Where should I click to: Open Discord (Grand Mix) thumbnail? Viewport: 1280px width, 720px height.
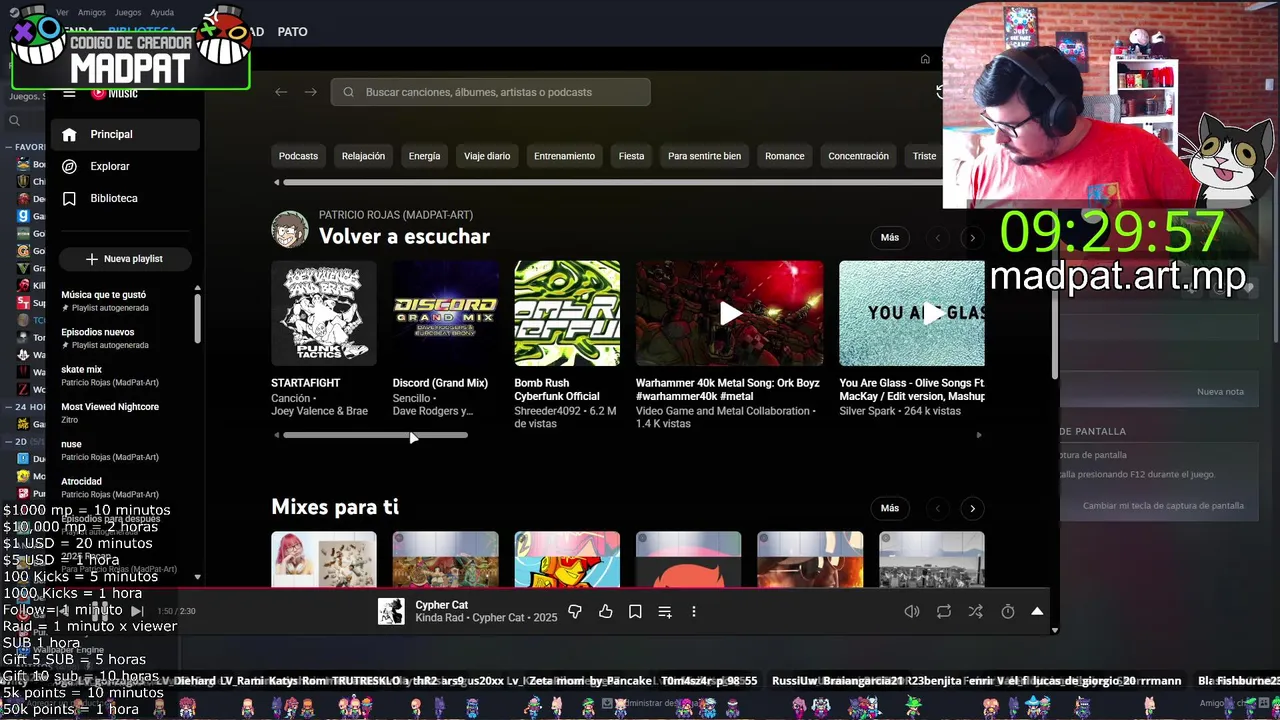445,313
